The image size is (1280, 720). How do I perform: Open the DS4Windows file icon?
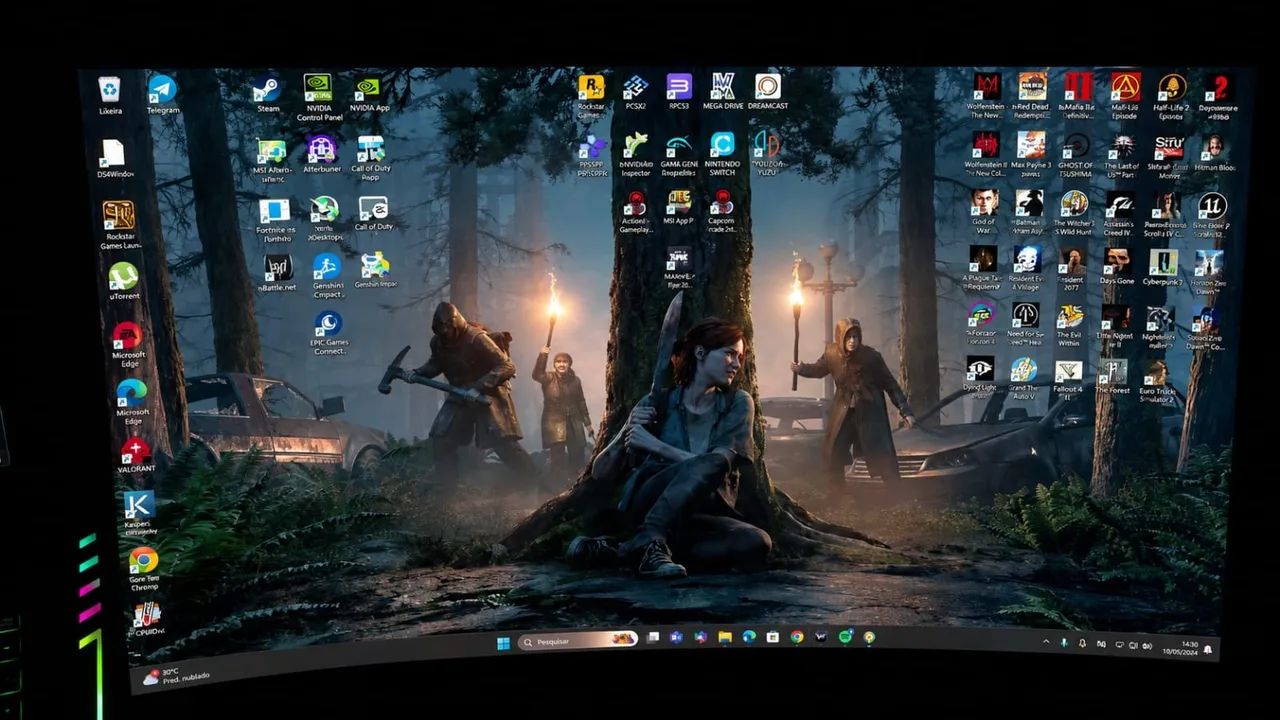pyautogui.click(x=113, y=159)
